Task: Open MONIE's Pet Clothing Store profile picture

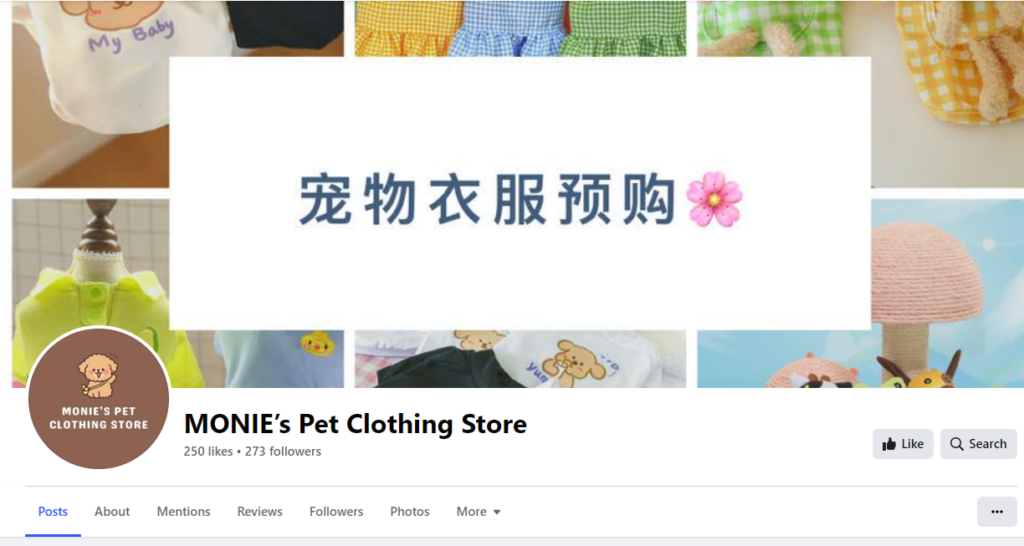Action: click(99, 398)
